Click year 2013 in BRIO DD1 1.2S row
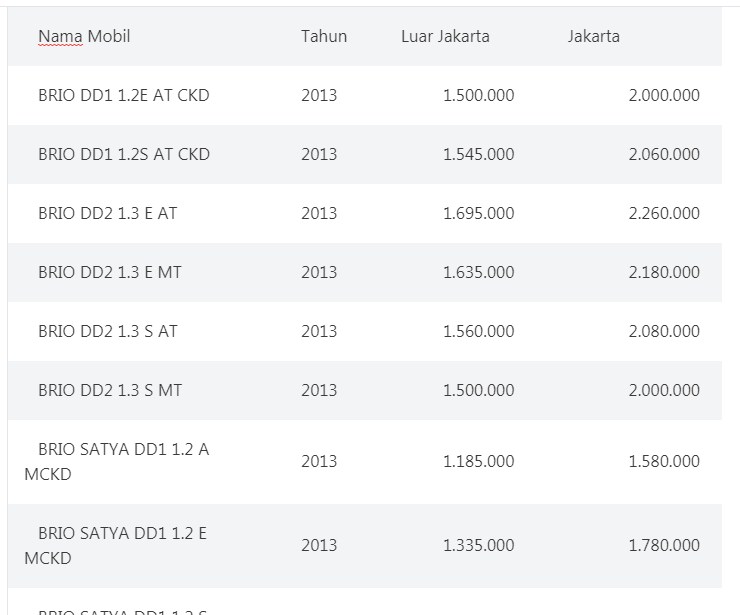Viewport: 740px width, 615px height. click(319, 154)
